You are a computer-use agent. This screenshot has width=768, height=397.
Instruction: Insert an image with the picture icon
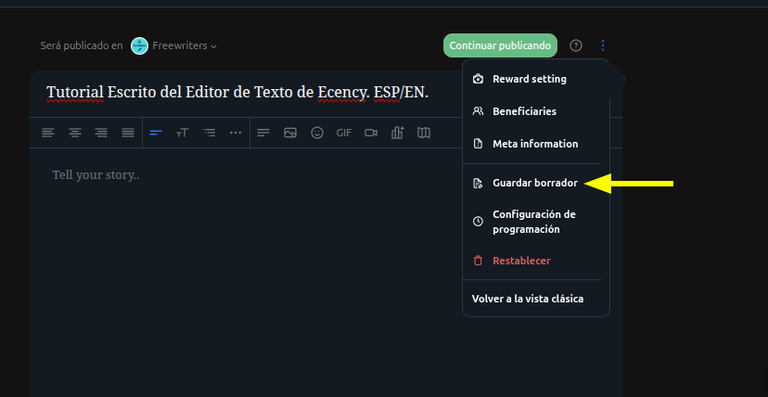pyautogui.click(x=290, y=133)
